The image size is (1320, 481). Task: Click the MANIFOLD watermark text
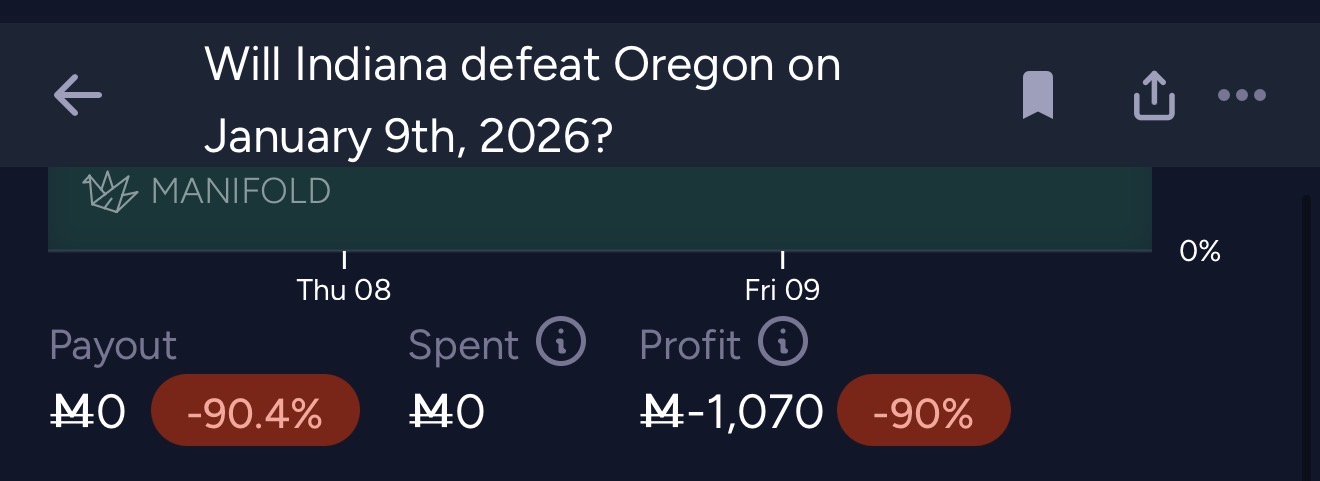tap(240, 191)
